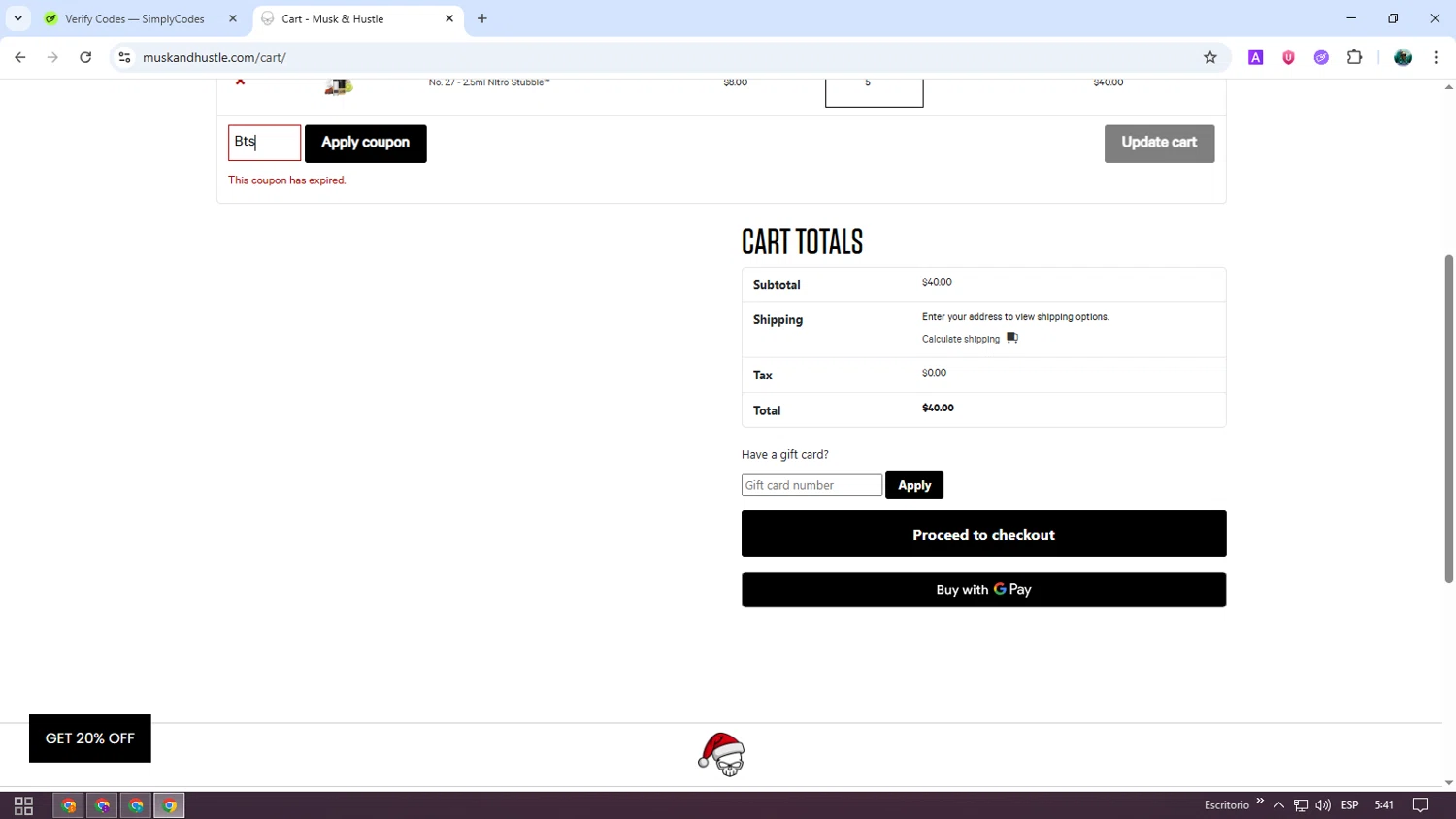Click the coupon code field containing Bts
Viewport: 1456px width, 819px height.
point(264,143)
